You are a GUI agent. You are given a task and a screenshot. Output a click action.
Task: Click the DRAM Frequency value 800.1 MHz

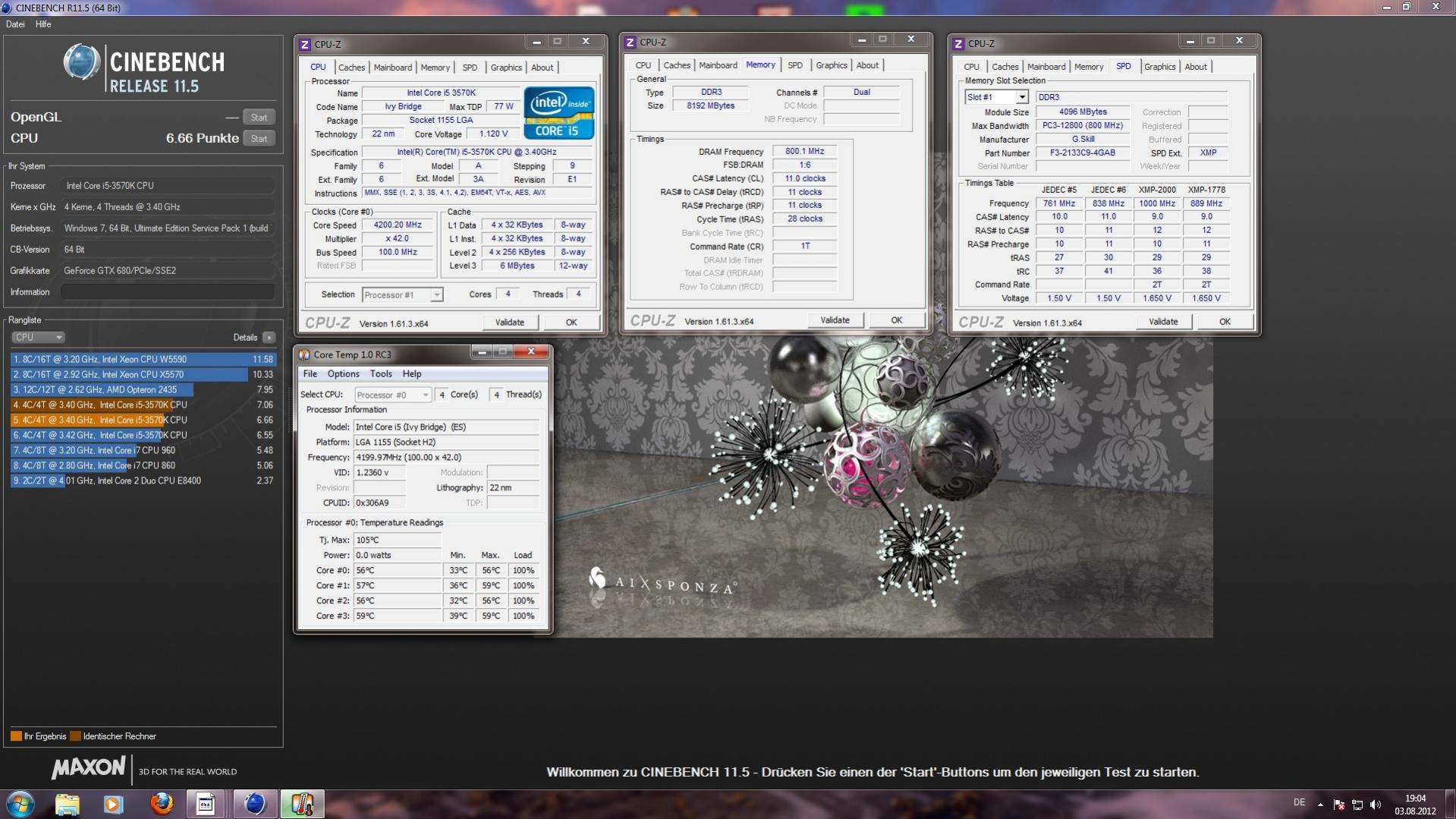pos(805,151)
